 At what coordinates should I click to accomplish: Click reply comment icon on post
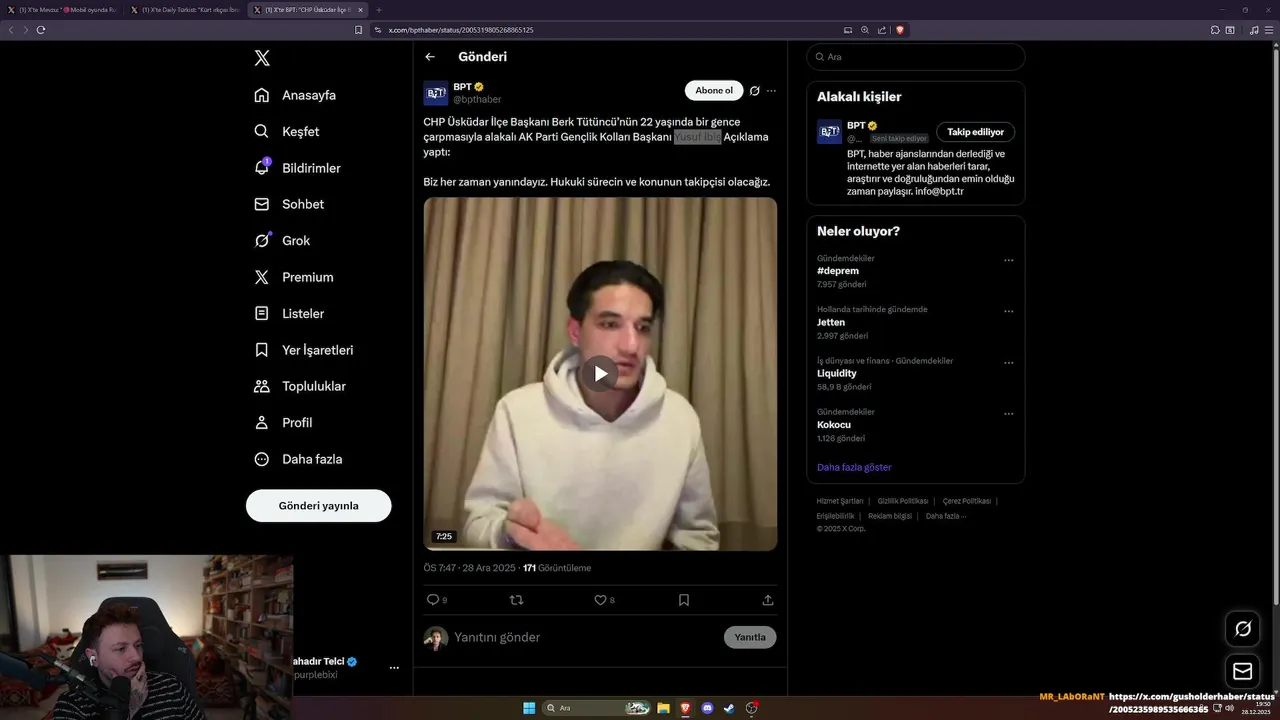(x=433, y=600)
